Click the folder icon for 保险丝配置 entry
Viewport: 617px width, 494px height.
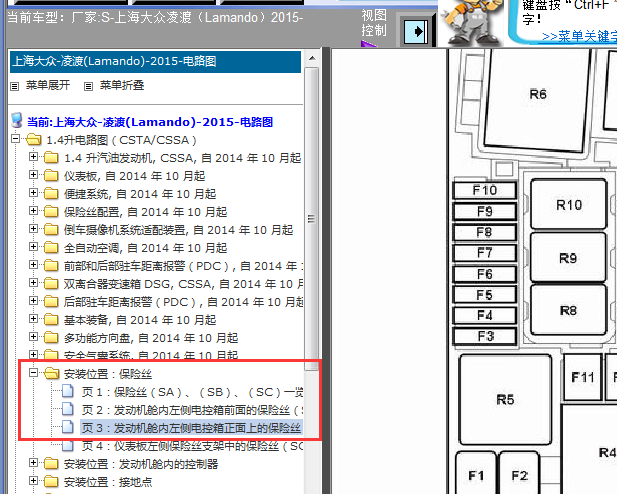pyautogui.click(x=51, y=212)
